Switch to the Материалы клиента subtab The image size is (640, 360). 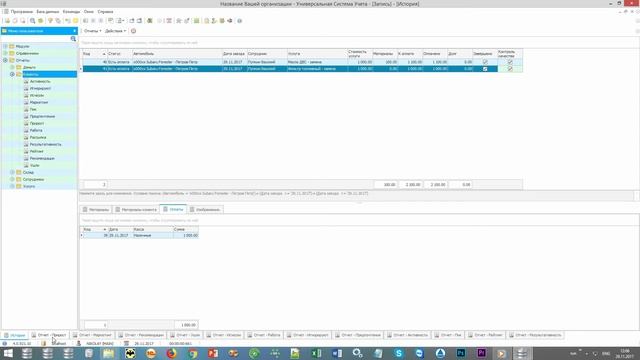(x=136, y=209)
